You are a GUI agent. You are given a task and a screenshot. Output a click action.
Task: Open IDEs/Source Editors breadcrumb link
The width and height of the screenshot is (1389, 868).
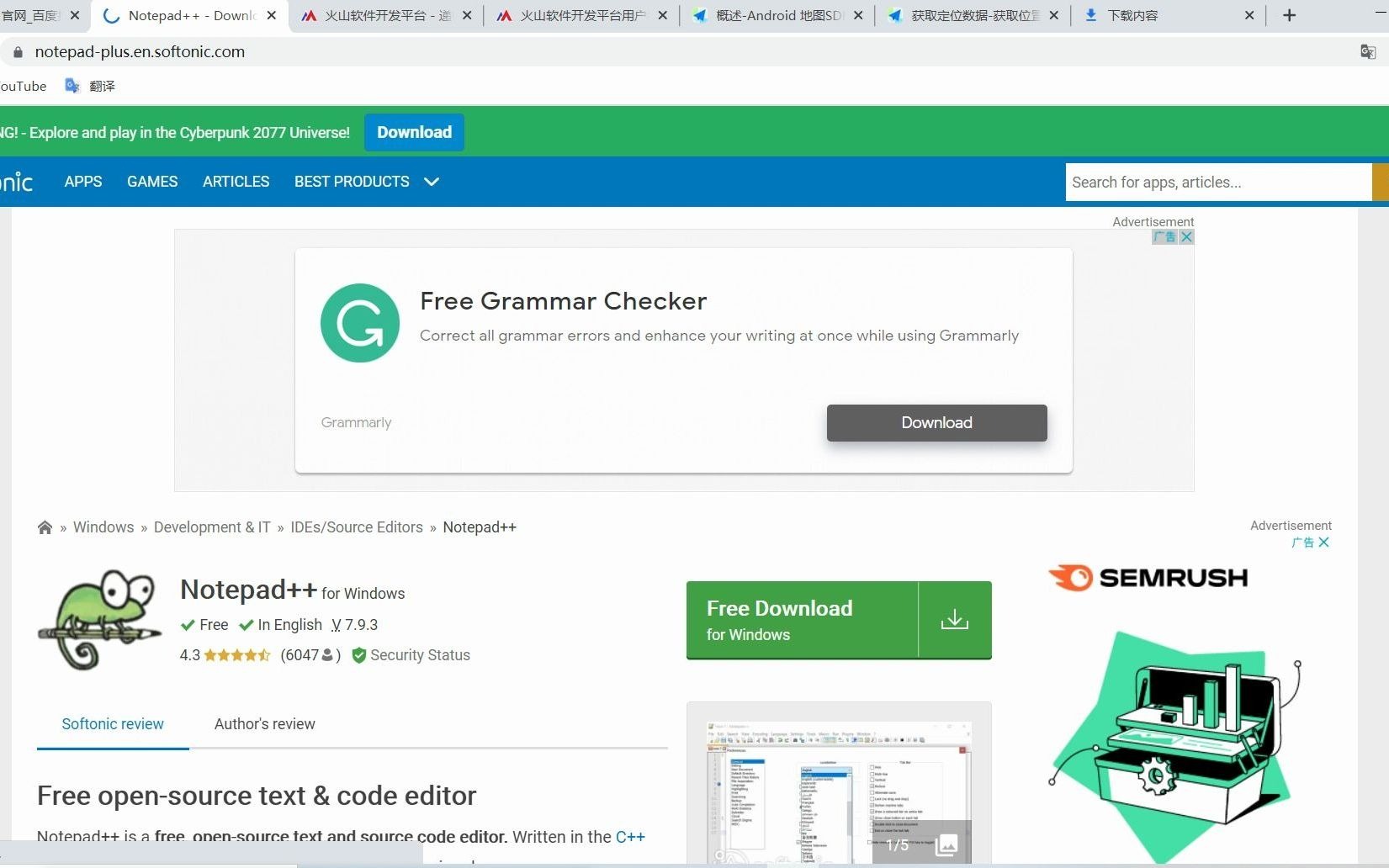pyautogui.click(x=357, y=527)
